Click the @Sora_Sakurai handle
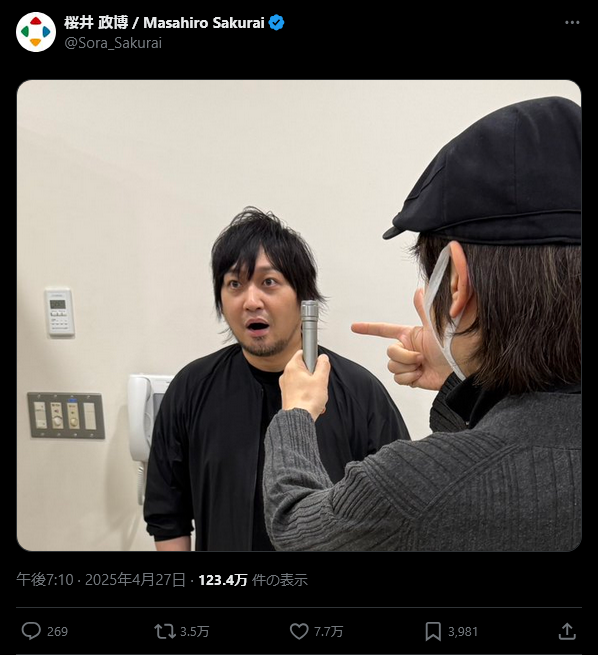598x655 pixels. pyautogui.click(x=113, y=43)
